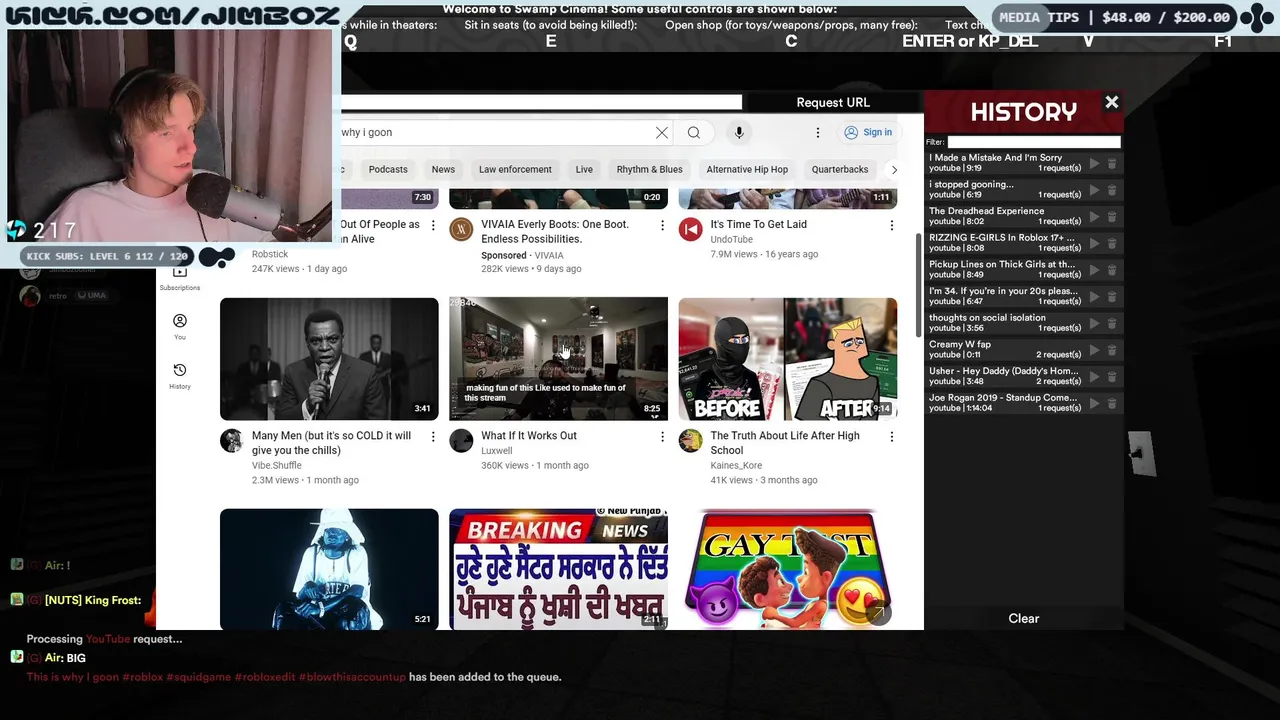Viewport: 1280px width, 720px height.
Task: Play 'I Made a Mistake And I'm Sorry' history entry
Action: click(x=1094, y=163)
